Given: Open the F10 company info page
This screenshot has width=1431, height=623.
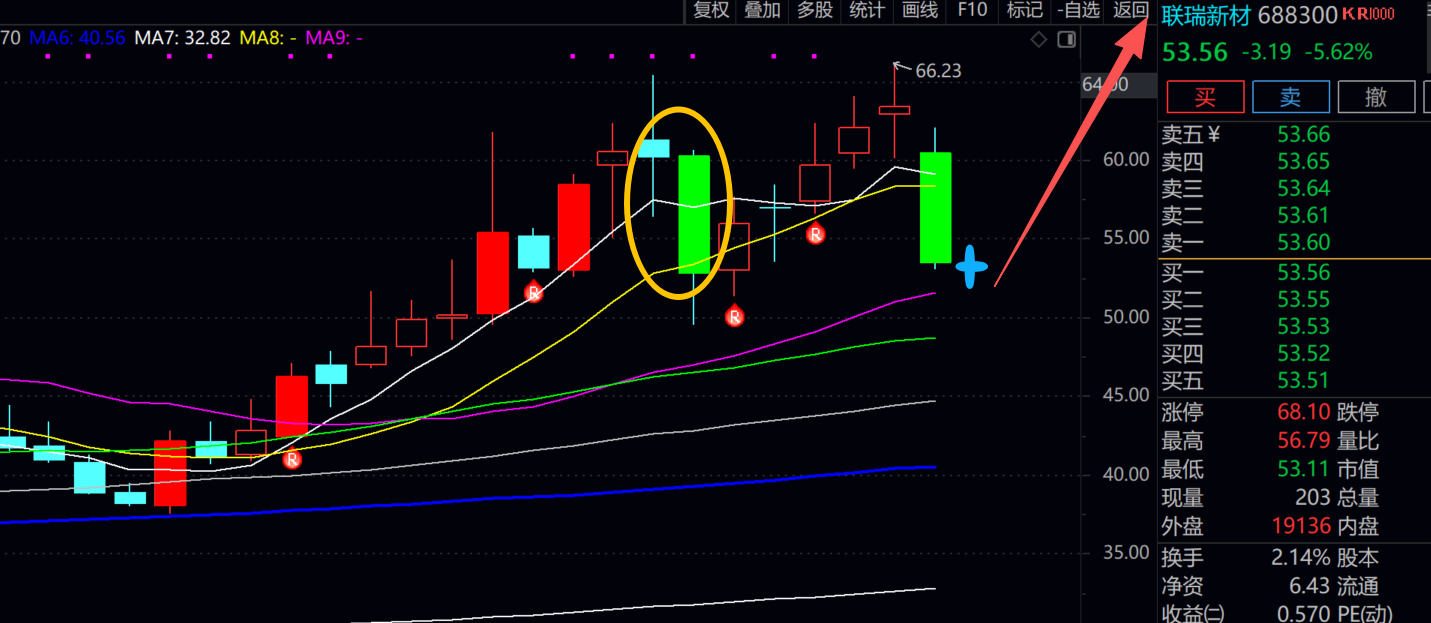Looking at the screenshot, I should [x=972, y=11].
